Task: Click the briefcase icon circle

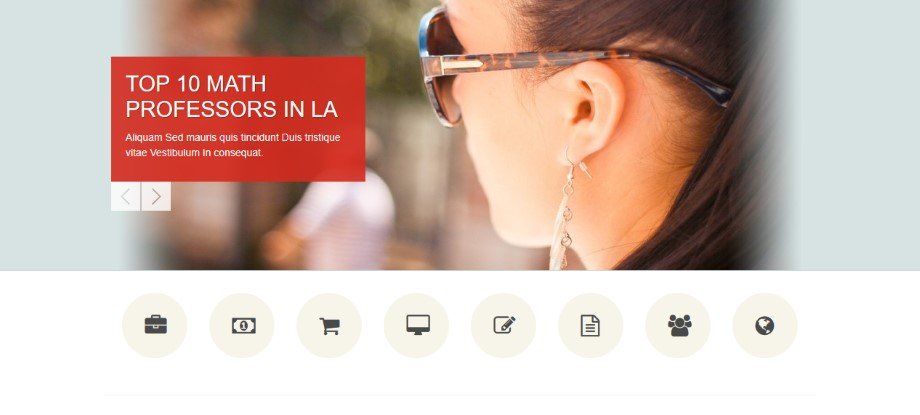Action: tap(154, 325)
